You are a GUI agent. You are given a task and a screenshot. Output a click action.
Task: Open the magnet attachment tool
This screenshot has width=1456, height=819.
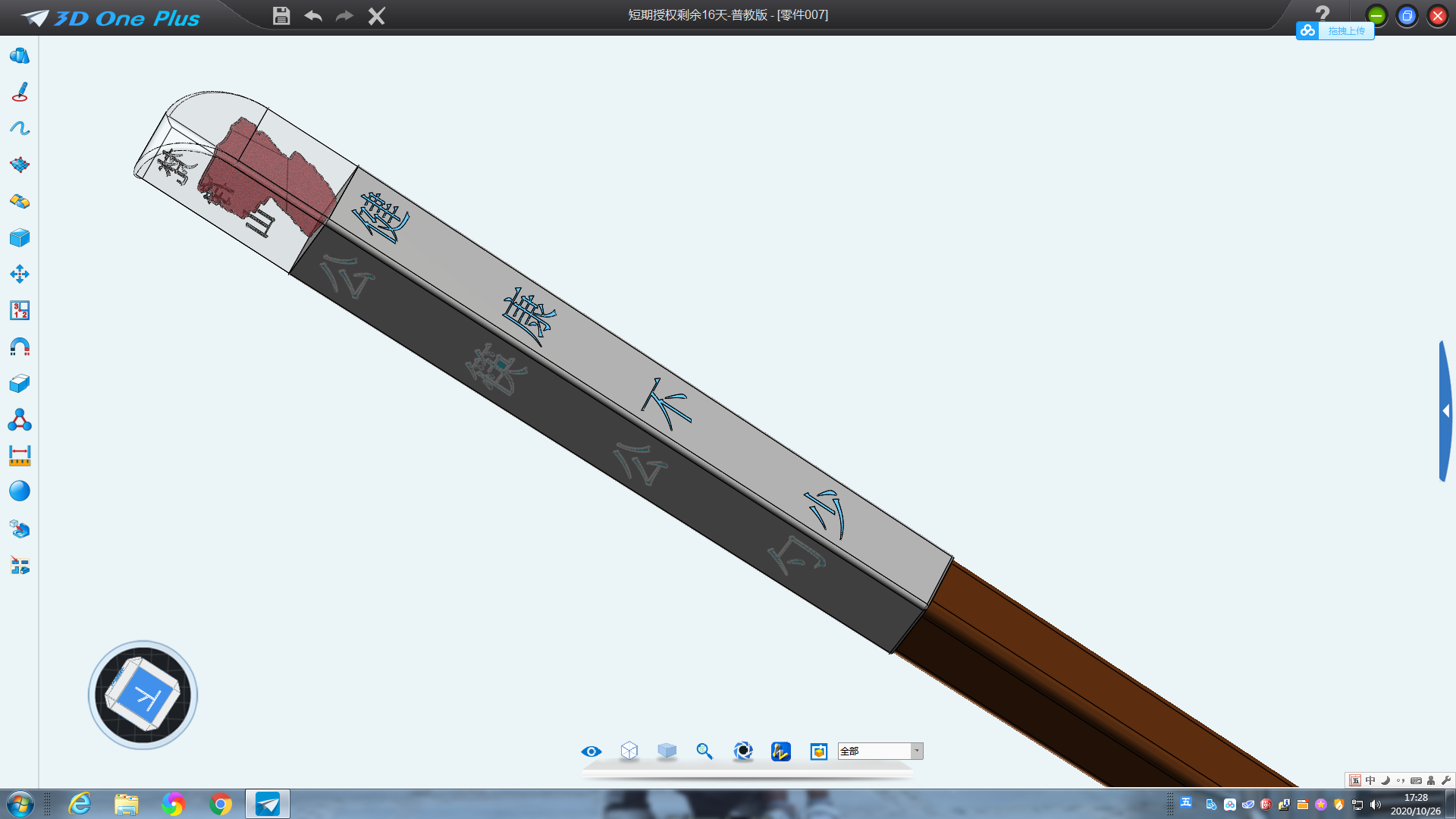point(19,347)
